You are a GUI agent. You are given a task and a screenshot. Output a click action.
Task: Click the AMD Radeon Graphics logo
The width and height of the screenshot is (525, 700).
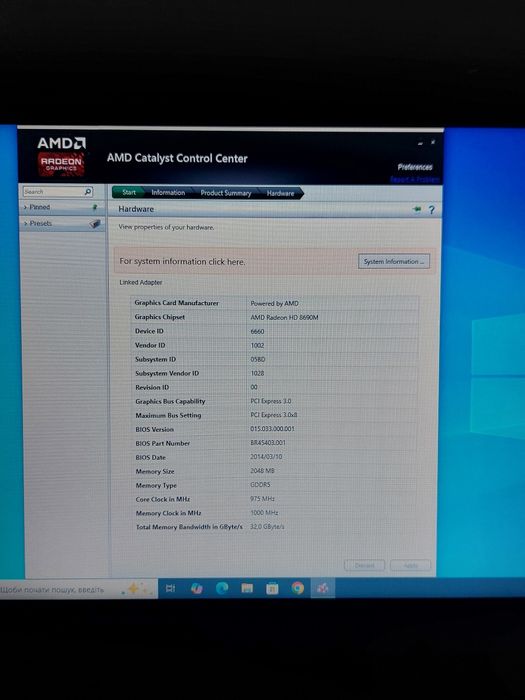(x=62, y=156)
